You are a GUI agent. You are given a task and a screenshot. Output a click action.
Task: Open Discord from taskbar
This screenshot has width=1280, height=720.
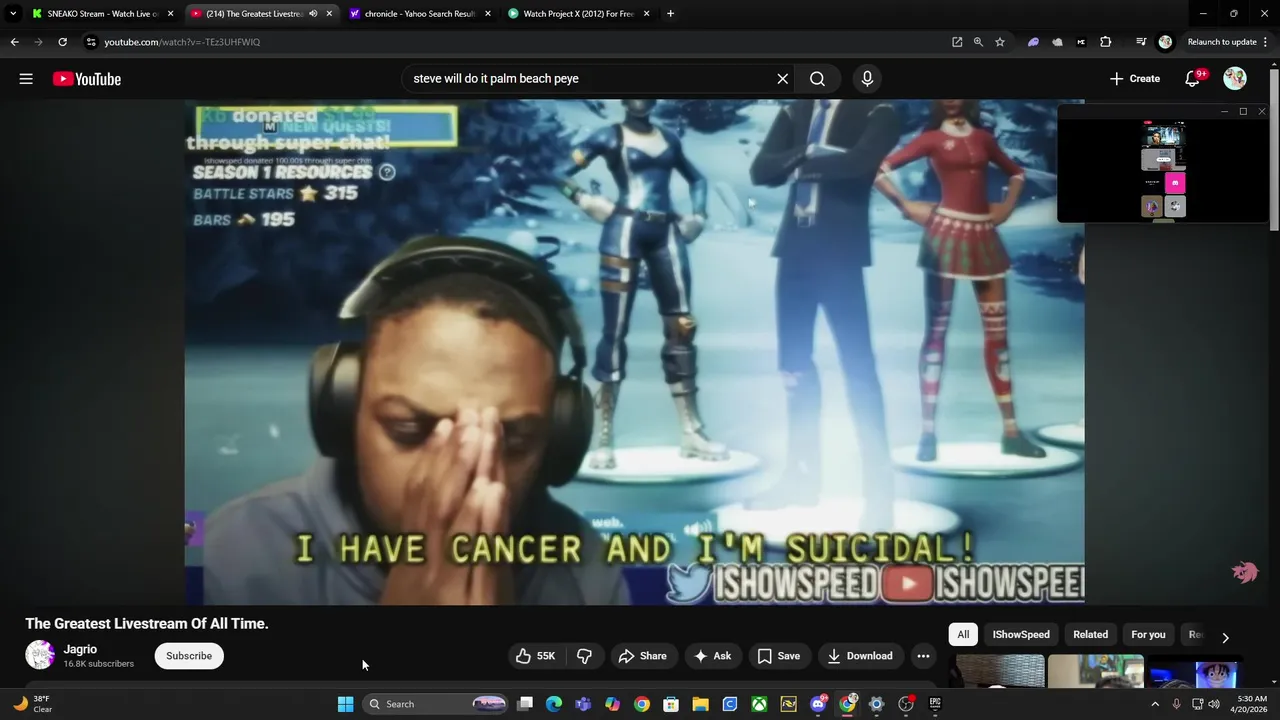tap(818, 704)
